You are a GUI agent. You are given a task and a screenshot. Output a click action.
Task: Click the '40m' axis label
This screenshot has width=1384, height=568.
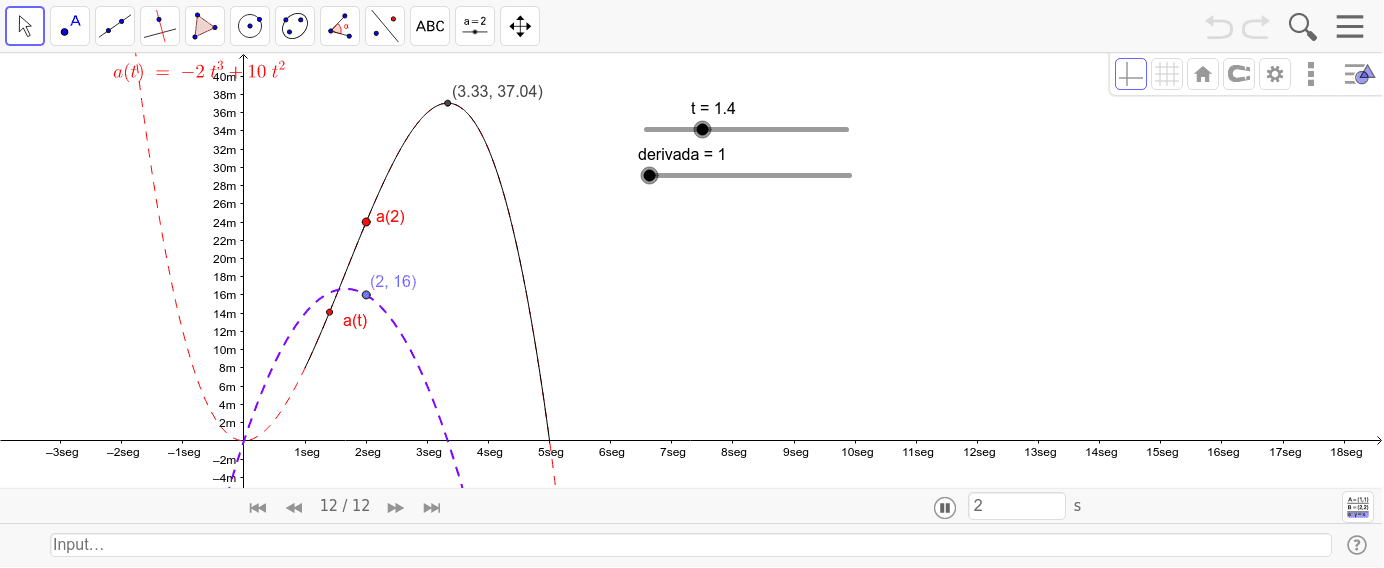pyautogui.click(x=225, y=76)
